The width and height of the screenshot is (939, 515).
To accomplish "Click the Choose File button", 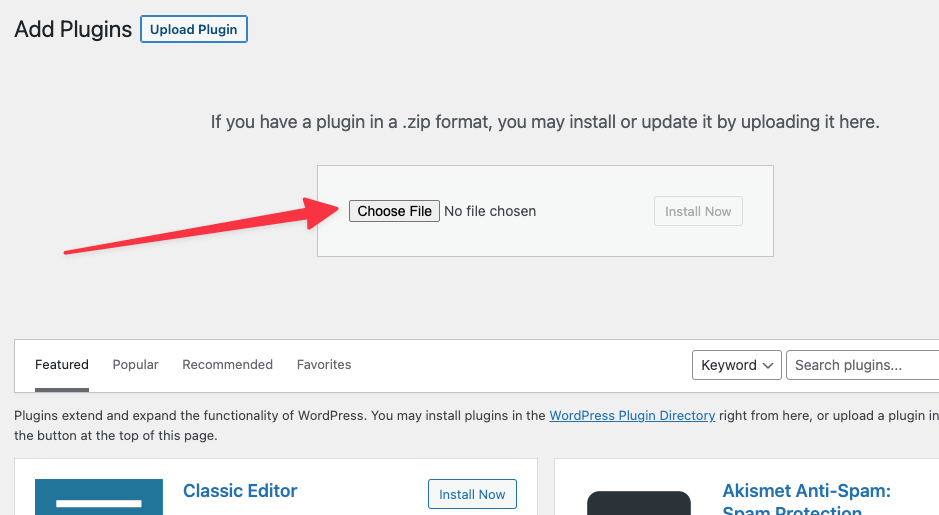I will point(394,211).
